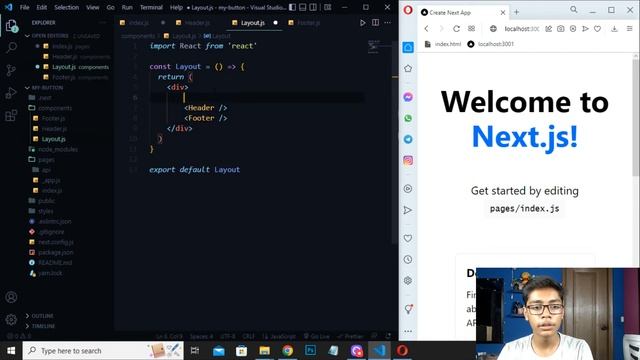Open the Accounts icon in VS Code

coord(11,297)
